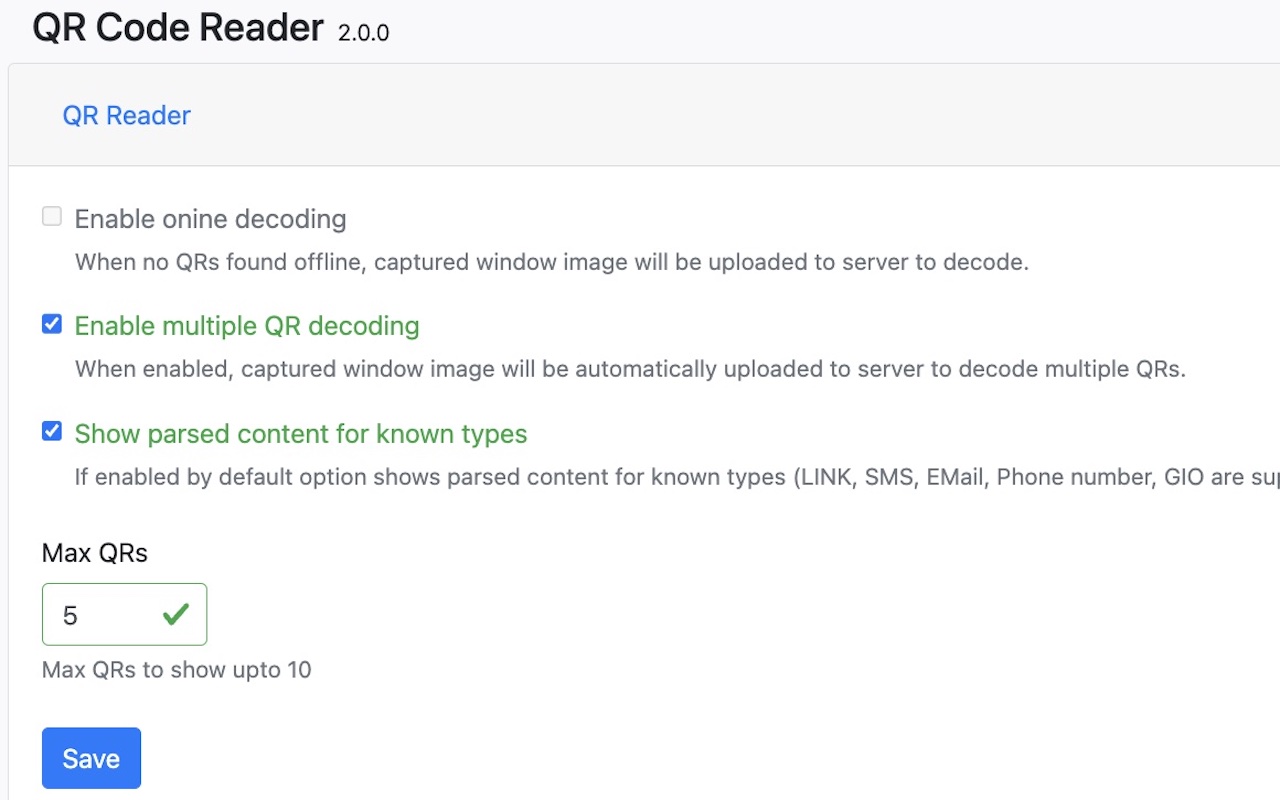The width and height of the screenshot is (1280, 800).
Task: Click the 'QR Code Reader' page heading
Action: pyautogui.click(x=178, y=28)
